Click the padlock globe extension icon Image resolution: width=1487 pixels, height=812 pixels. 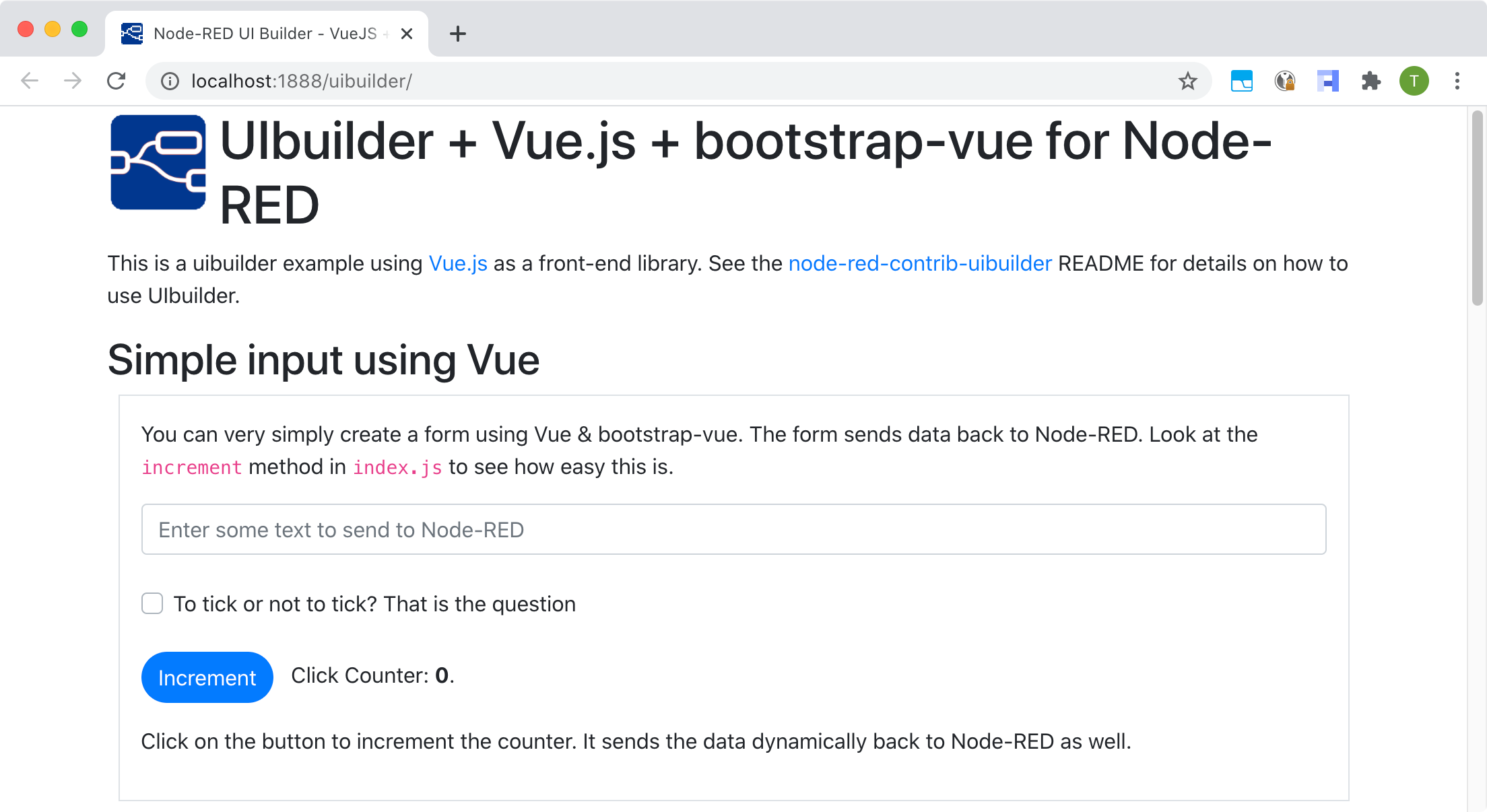coord(1284,81)
